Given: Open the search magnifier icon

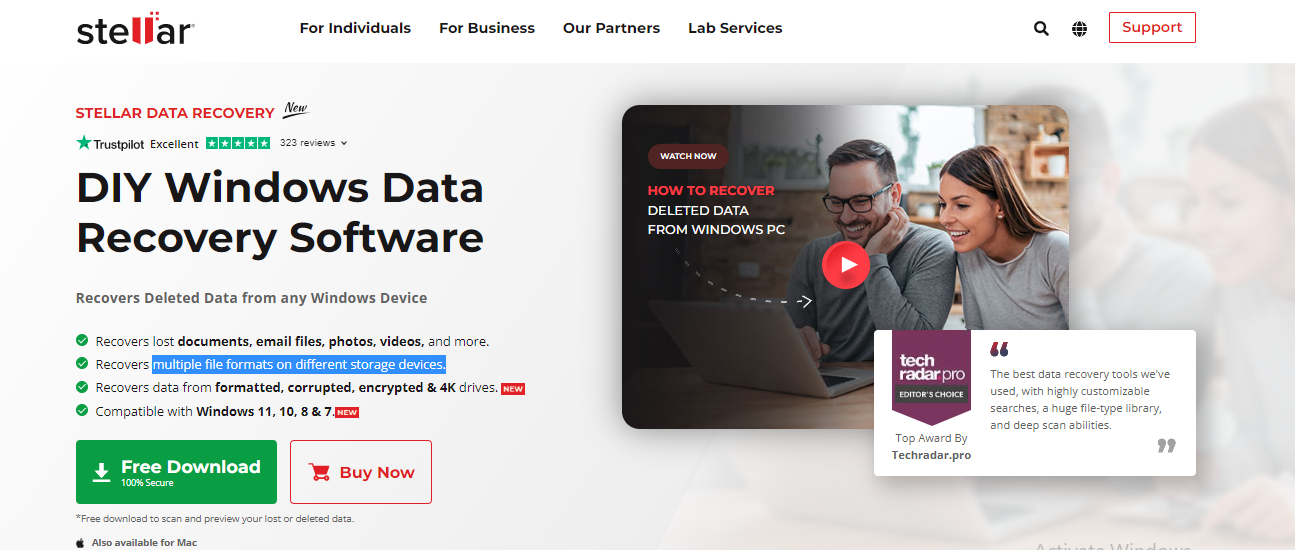Looking at the screenshot, I should pos(1041,29).
